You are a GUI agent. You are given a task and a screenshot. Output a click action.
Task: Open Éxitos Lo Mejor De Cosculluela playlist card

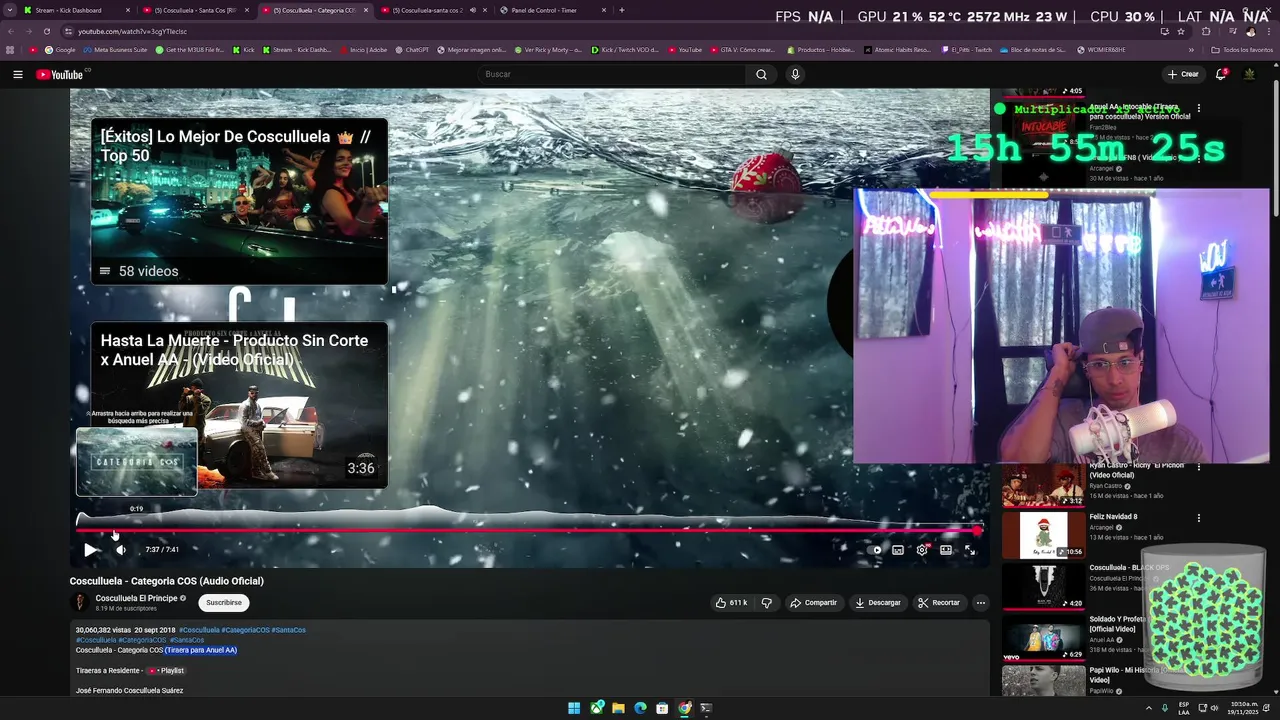tap(239, 201)
